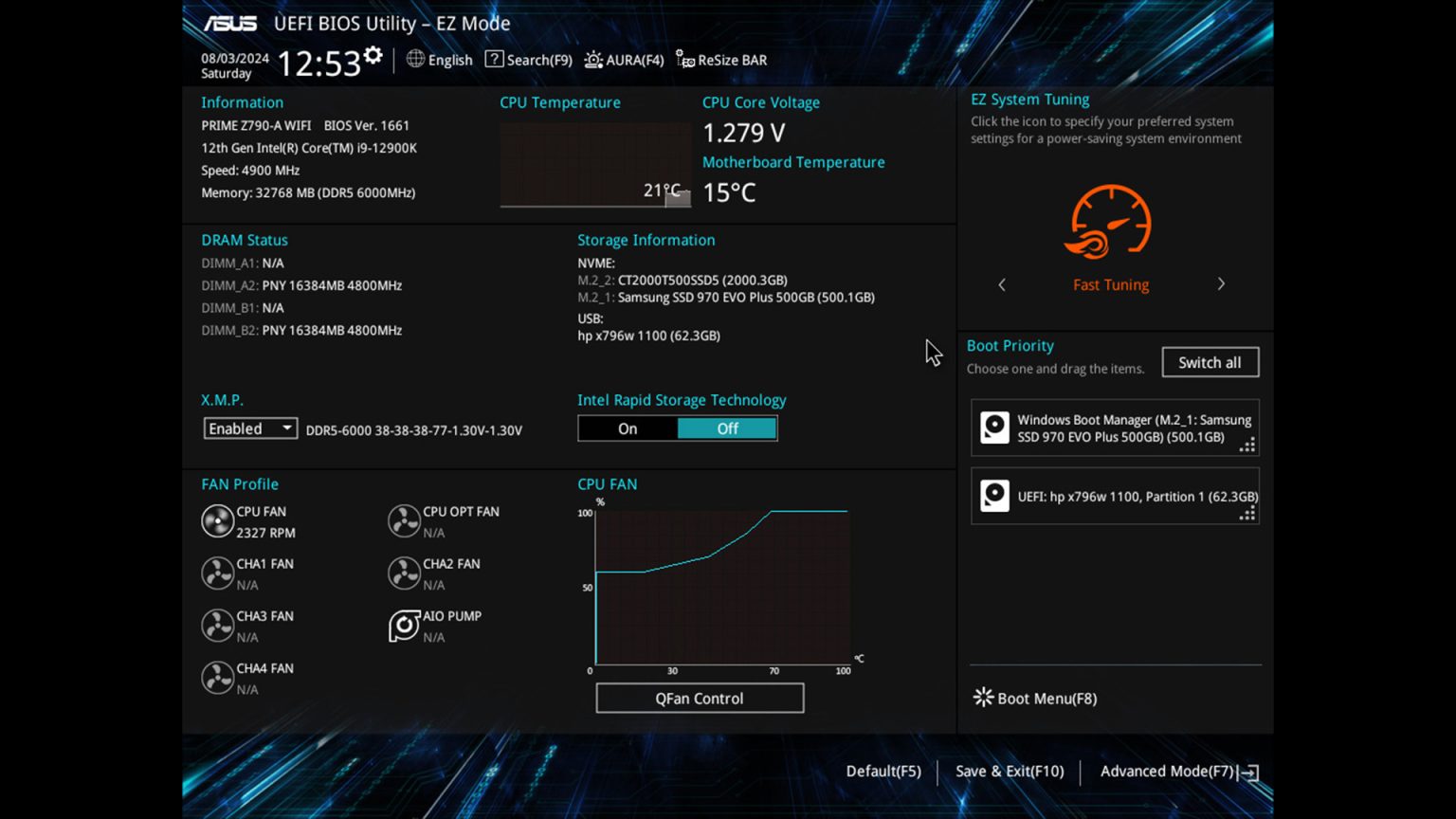Click the CHA4 FAN icon
The width and height of the screenshot is (1456, 819).
(x=217, y=678)
